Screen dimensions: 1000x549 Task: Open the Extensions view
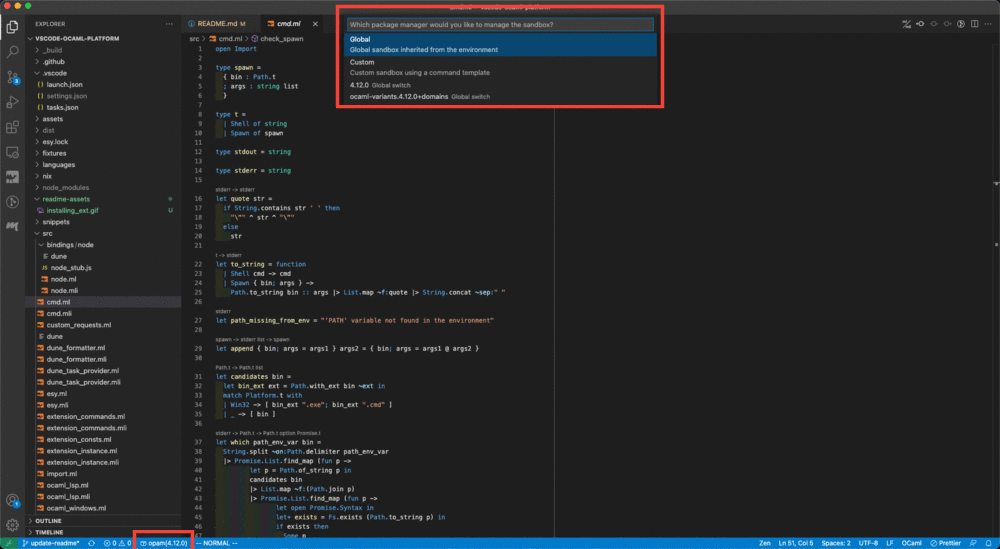tap(12, 127)
